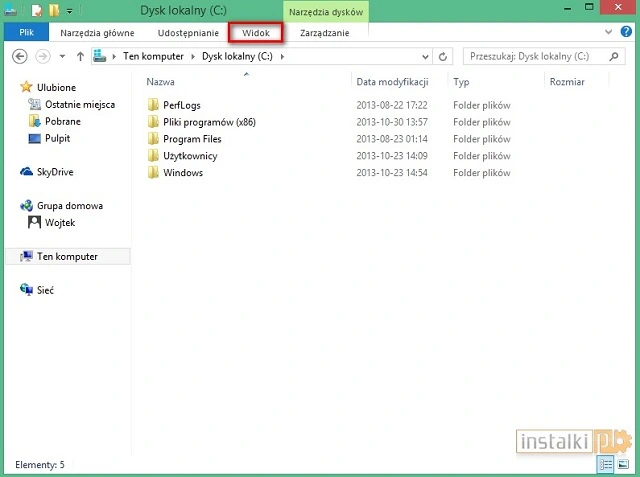640x477 pixels.
Task: Click the Properties quick access icon
Action: 37,11
